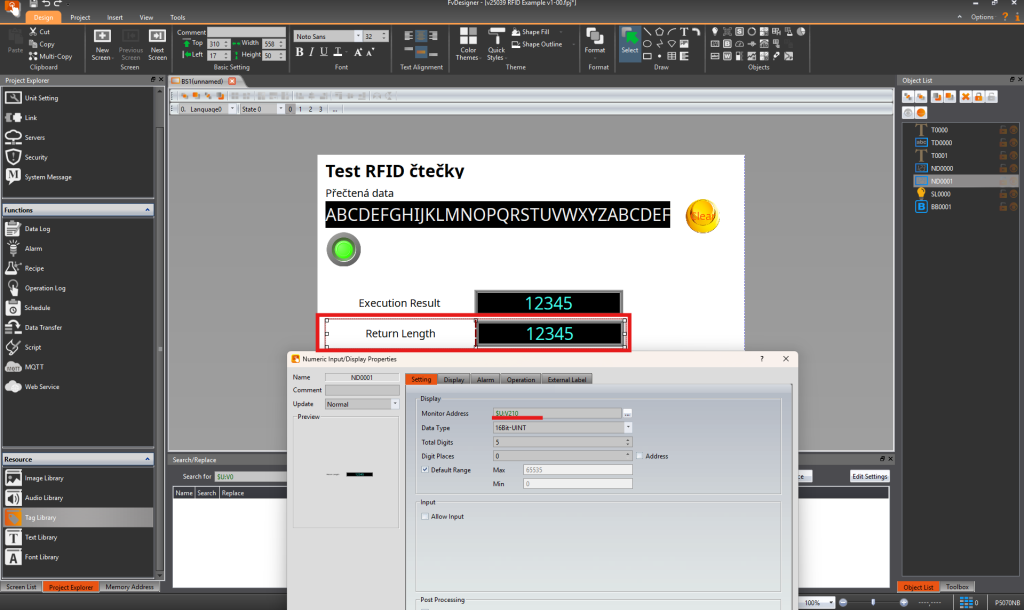Viewport: 1024px width, 610px height.
Task: Uncheck the Default Range checkbox
Action: 425,469
